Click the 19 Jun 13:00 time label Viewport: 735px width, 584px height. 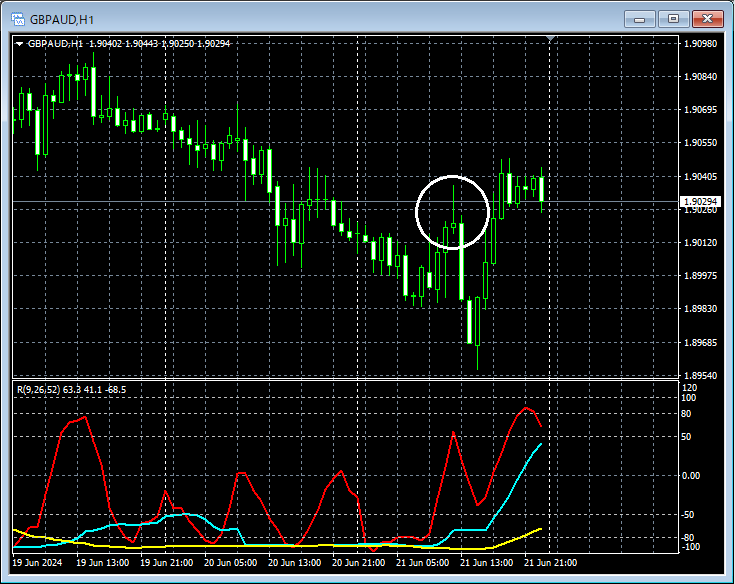coord(103,562)
